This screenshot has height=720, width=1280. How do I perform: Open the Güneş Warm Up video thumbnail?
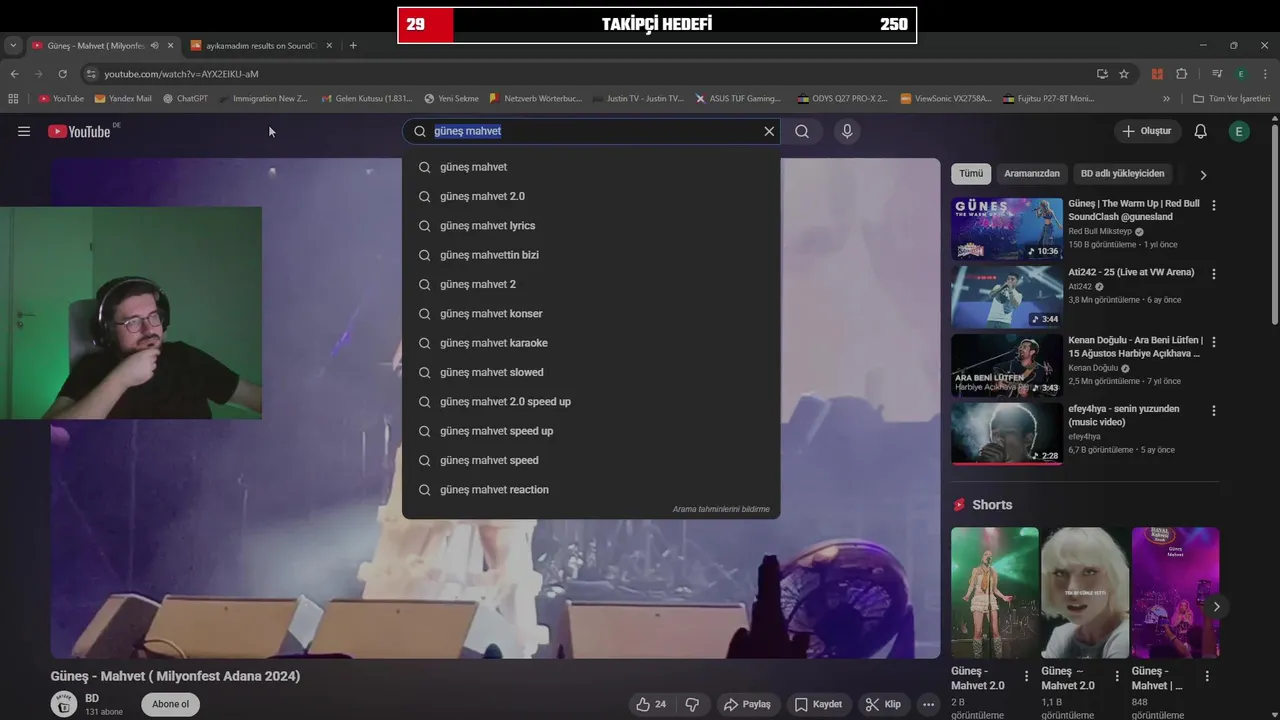(1006, 229)
